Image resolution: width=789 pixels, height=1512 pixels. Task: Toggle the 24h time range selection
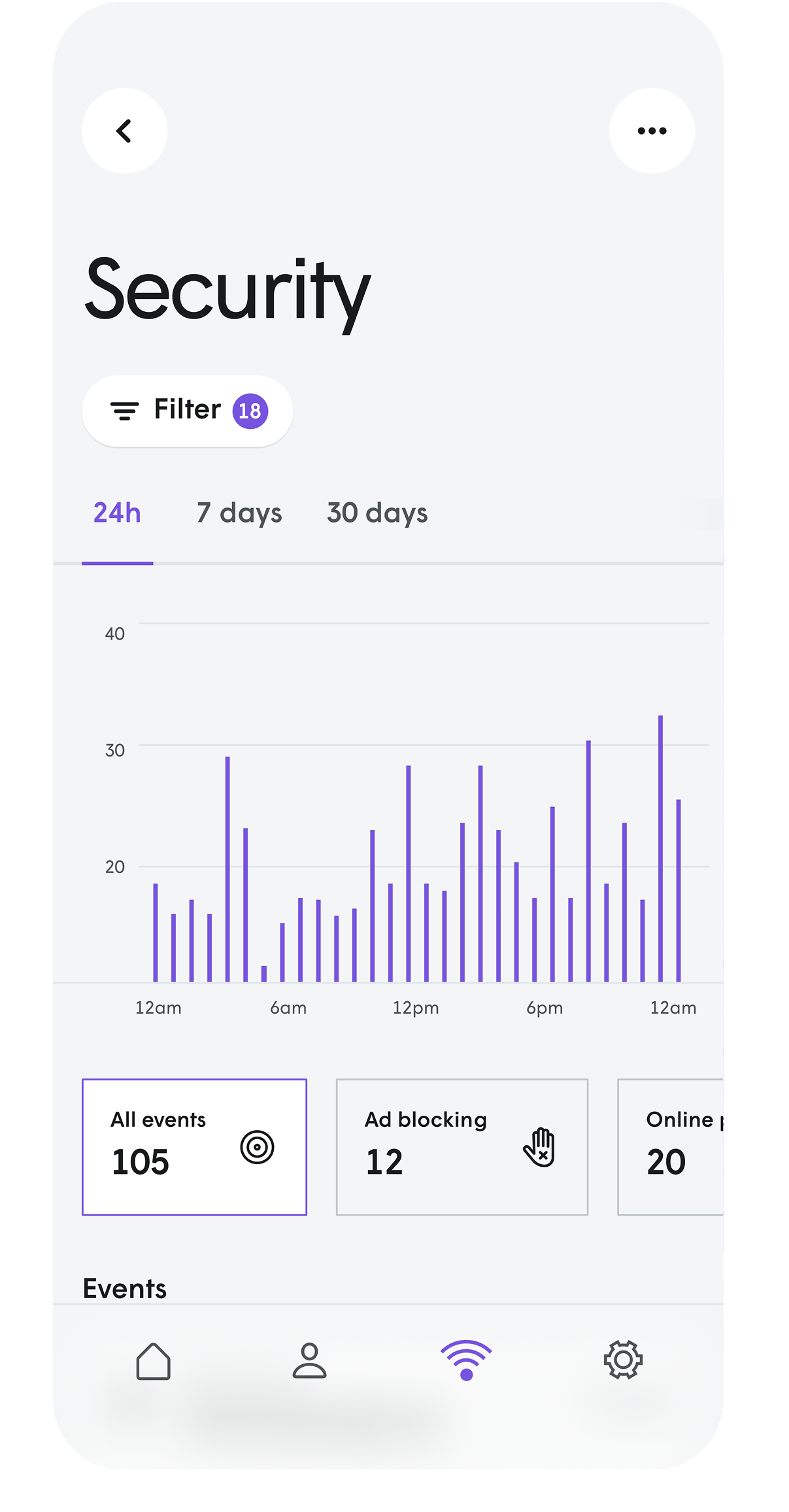click(x=117, y=513)
